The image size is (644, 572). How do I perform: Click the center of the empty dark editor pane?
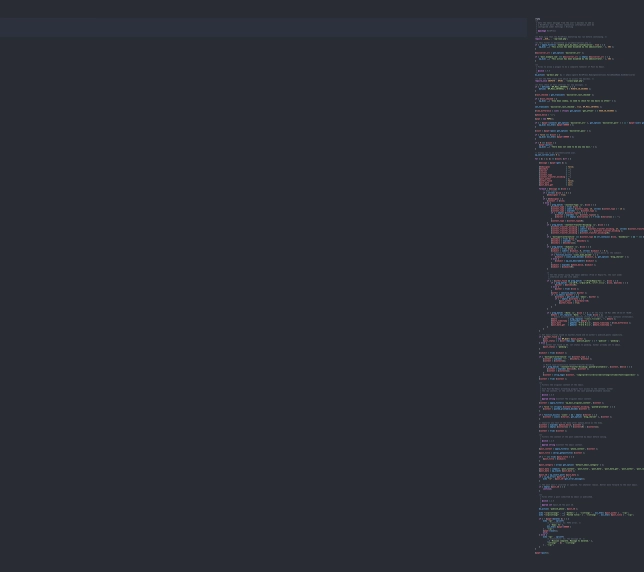(263, 300)
